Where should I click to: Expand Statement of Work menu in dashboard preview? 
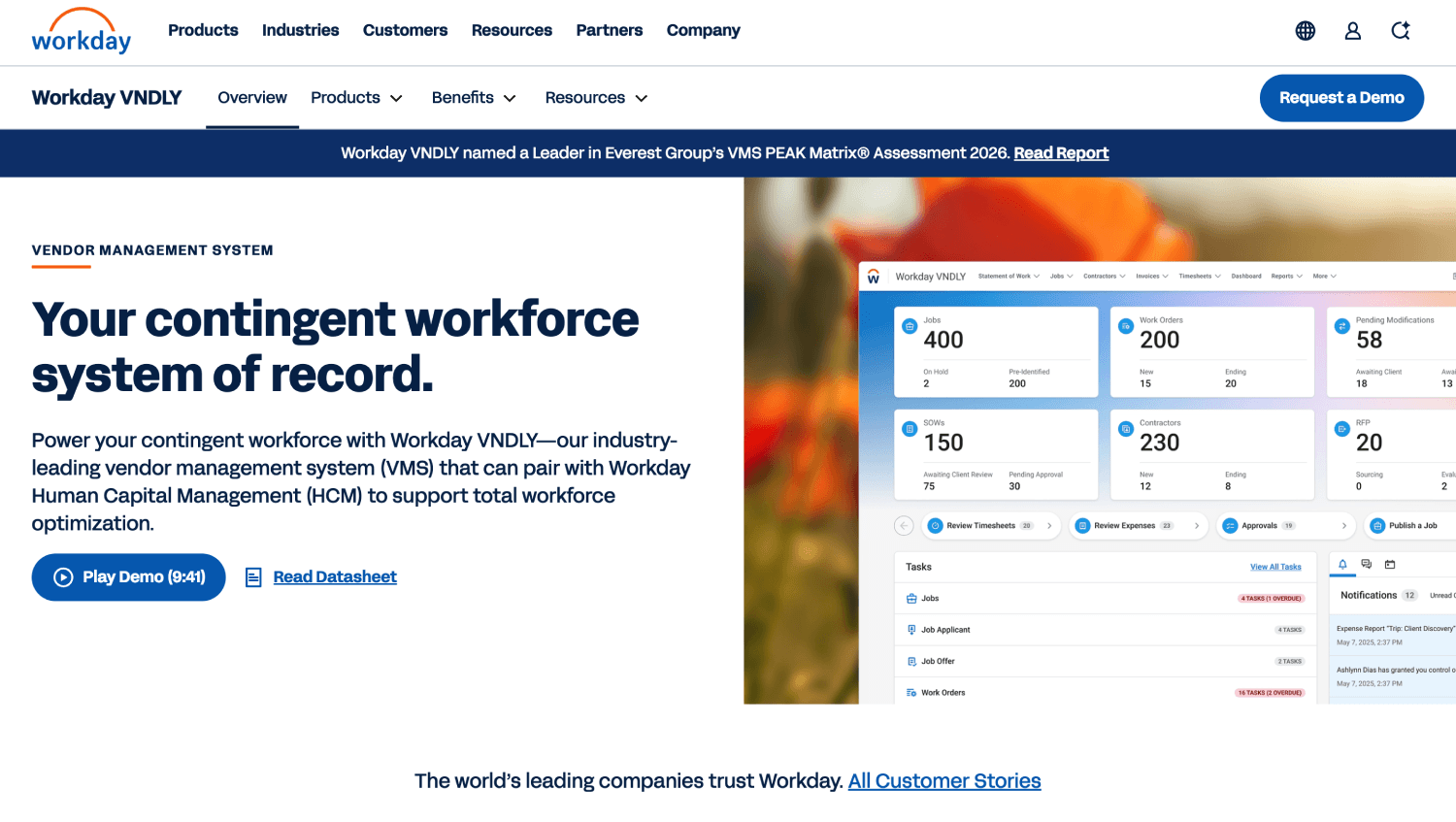click(1009, 277)
